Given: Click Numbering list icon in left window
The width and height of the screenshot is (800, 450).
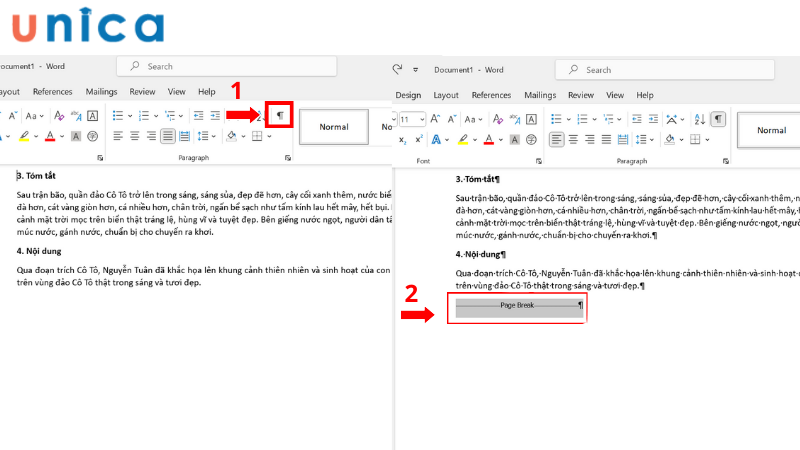Looking at the screenshot, I should pyautogui.click(x=144, y=116).
